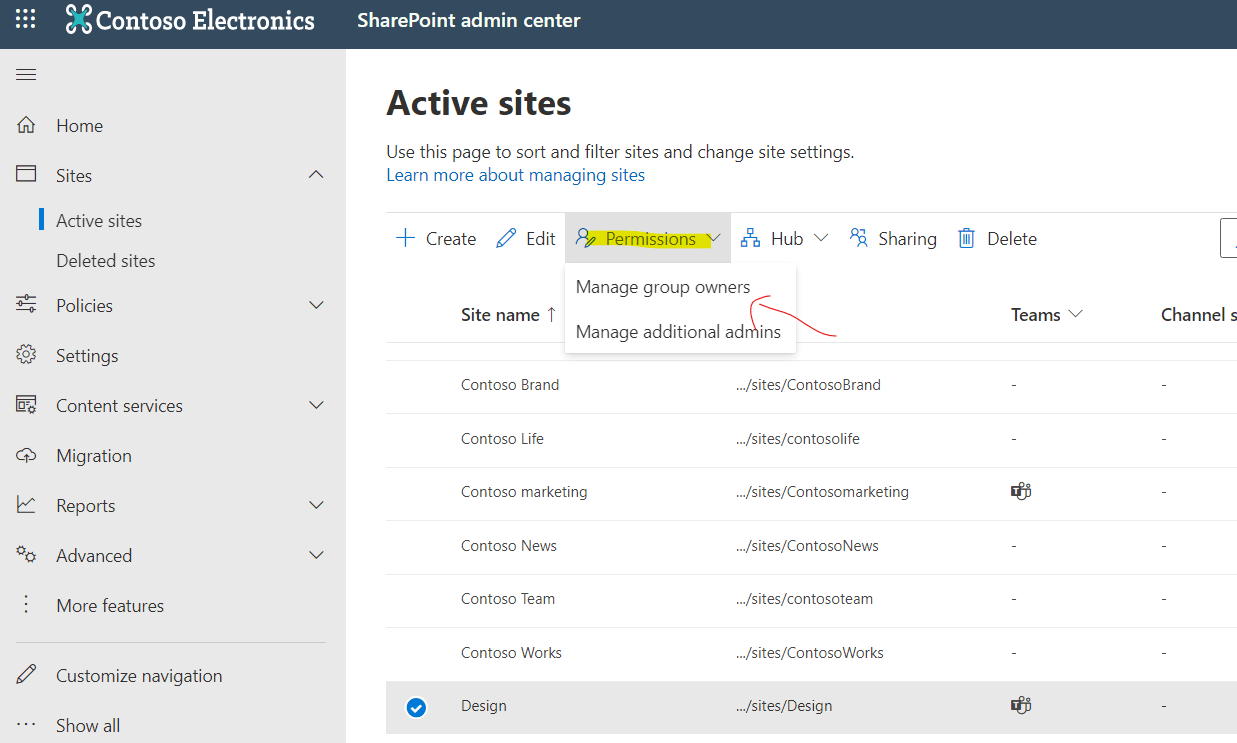Click the .../sites/contosolife URL cell
The height and width of the screenshot is (743, 1237).
(798, 438)
